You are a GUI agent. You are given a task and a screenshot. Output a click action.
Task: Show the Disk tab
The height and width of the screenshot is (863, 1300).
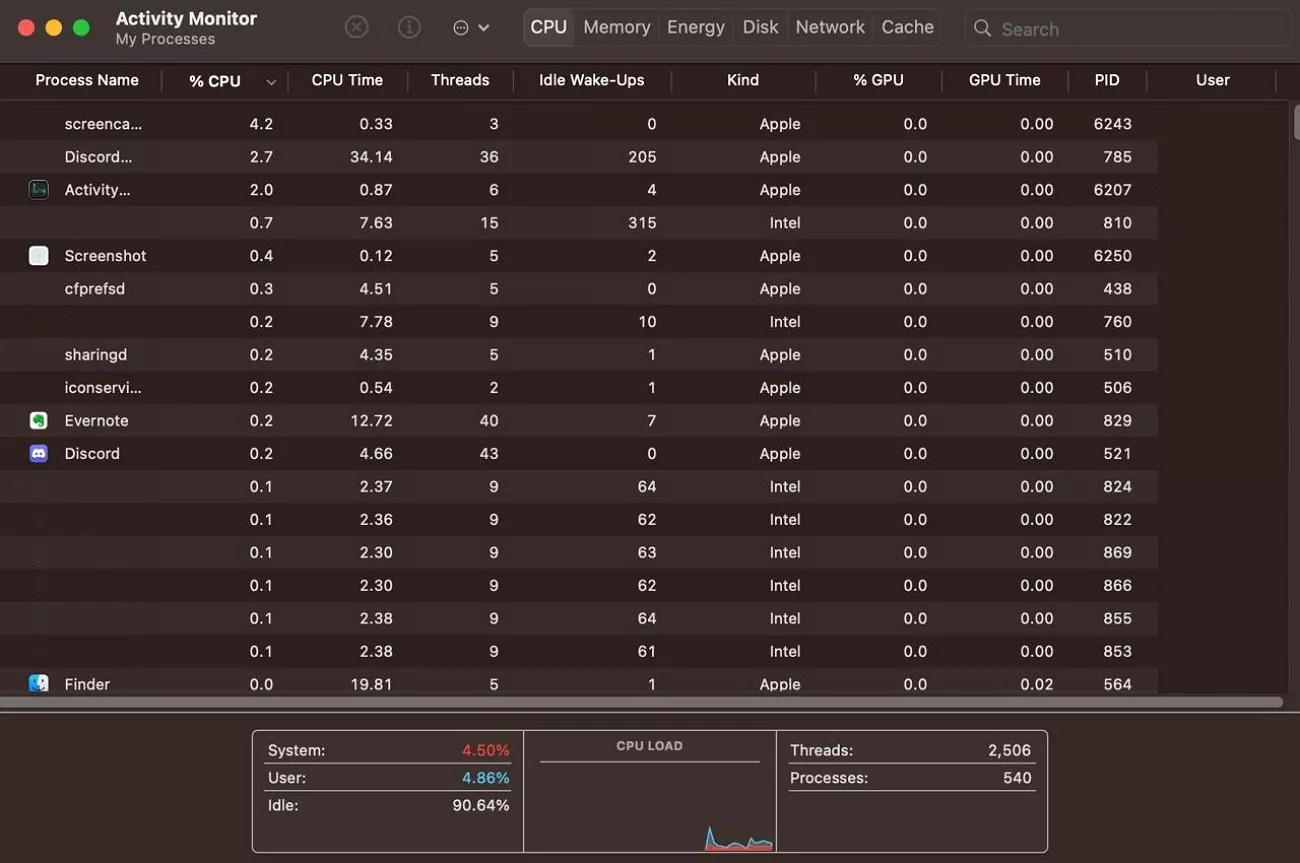click(760, 28)
